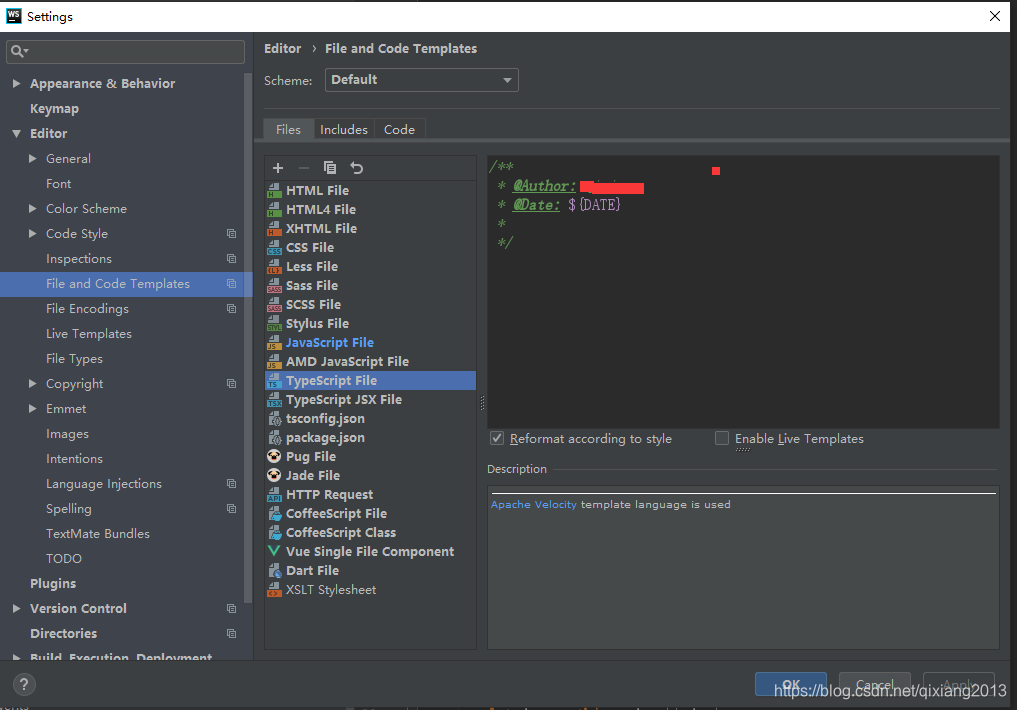Open the TODO settings page

click(x=64, y=558)
